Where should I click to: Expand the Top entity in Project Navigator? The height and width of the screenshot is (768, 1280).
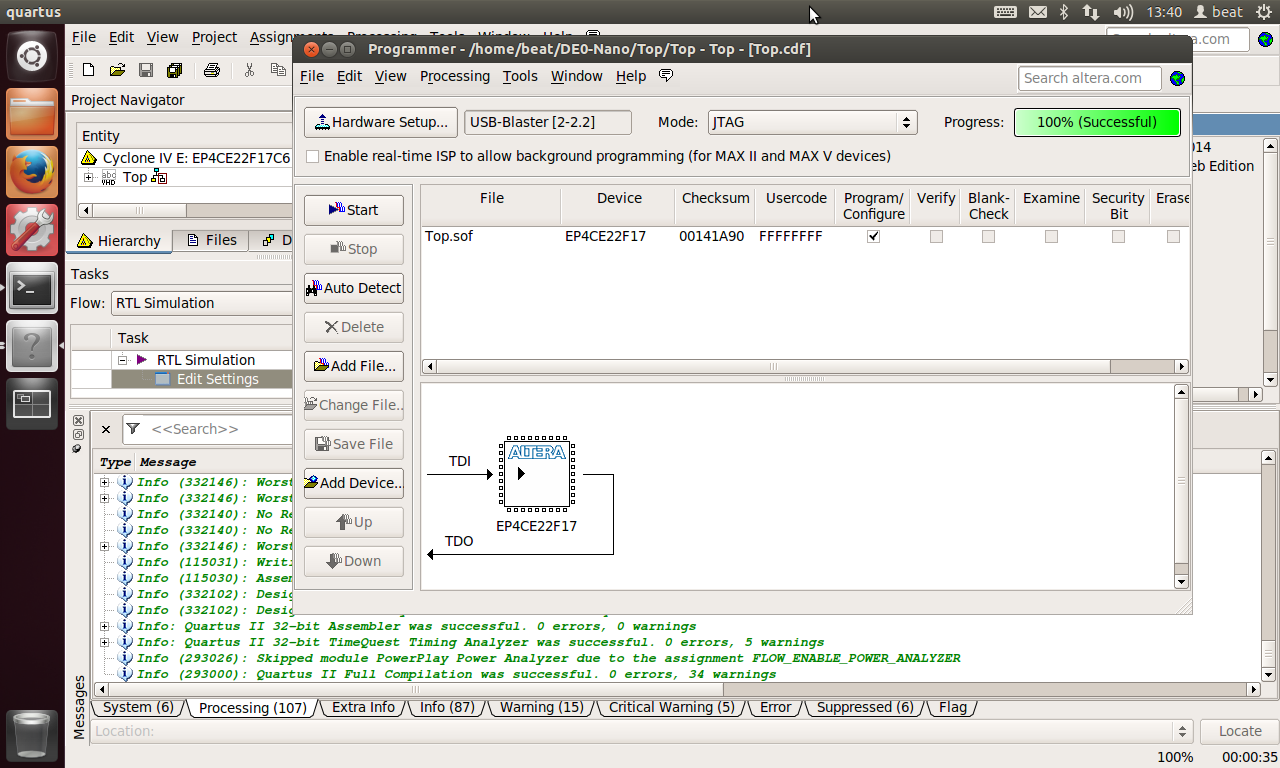point(89,177)
